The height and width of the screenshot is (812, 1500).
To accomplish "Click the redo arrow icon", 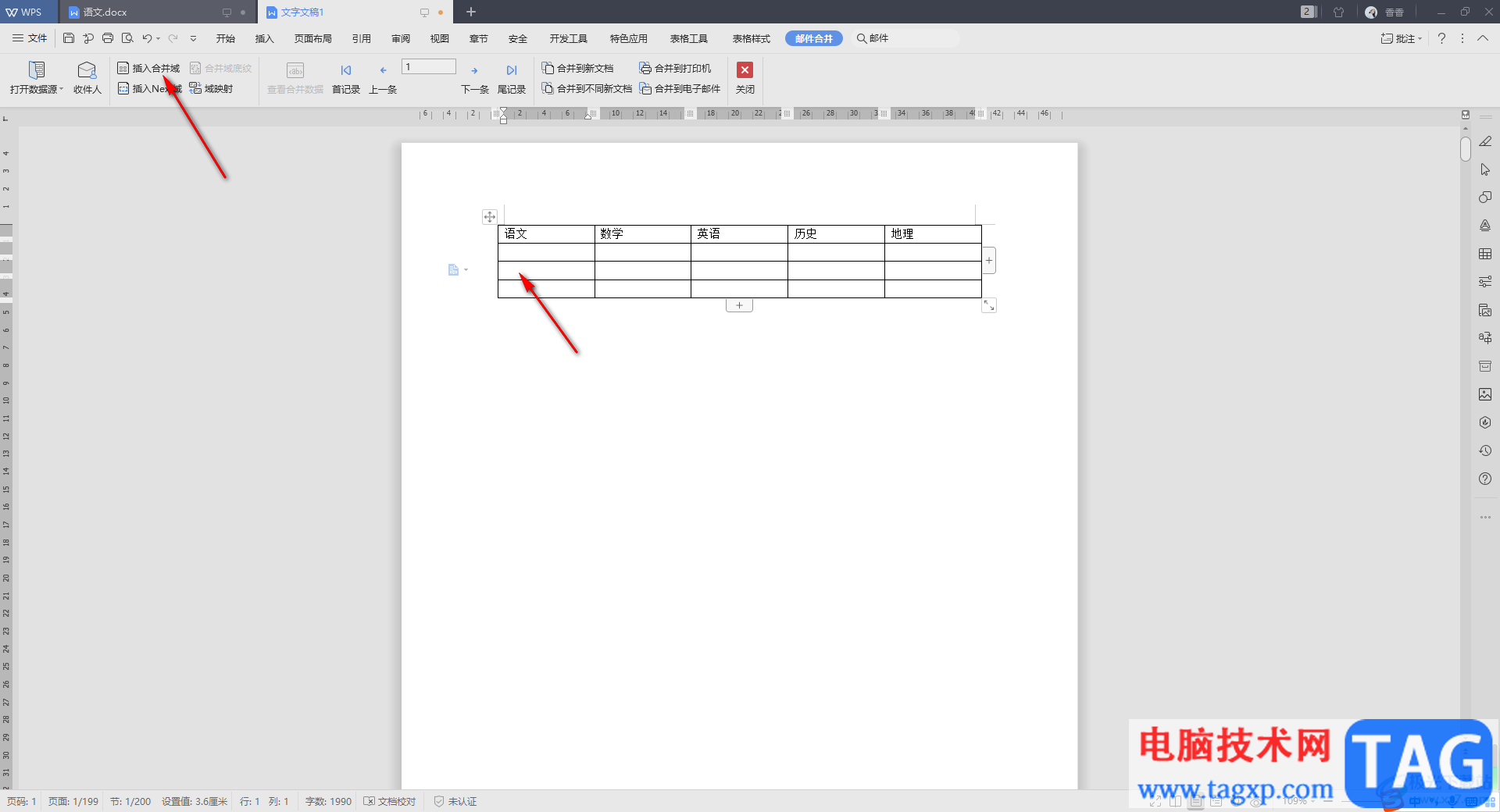I will 173,38.
